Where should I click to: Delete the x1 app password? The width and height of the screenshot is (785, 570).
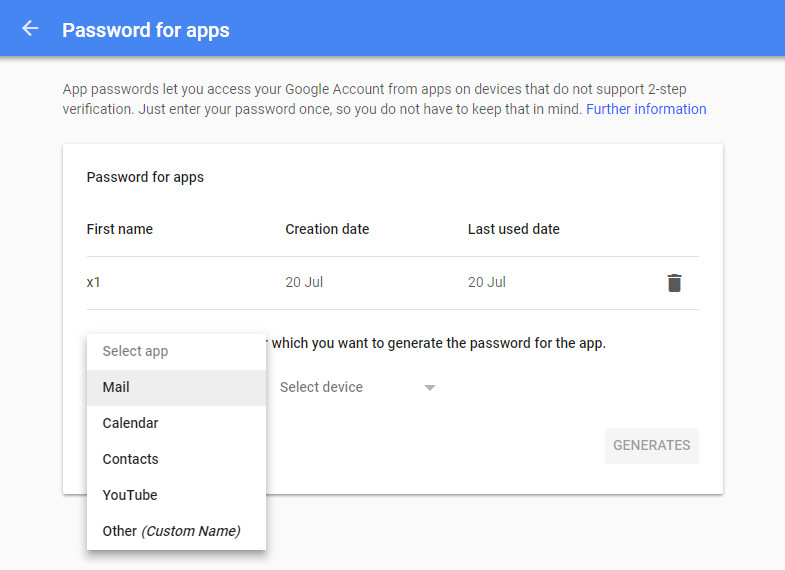tap(674, 283)
